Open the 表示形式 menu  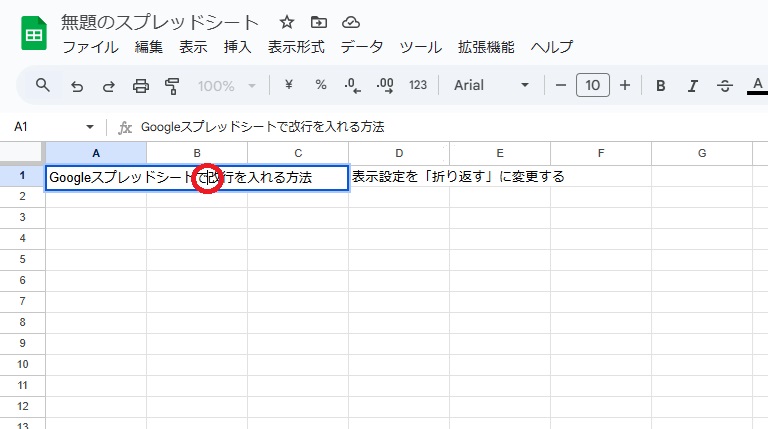click(x=296, y=47)
